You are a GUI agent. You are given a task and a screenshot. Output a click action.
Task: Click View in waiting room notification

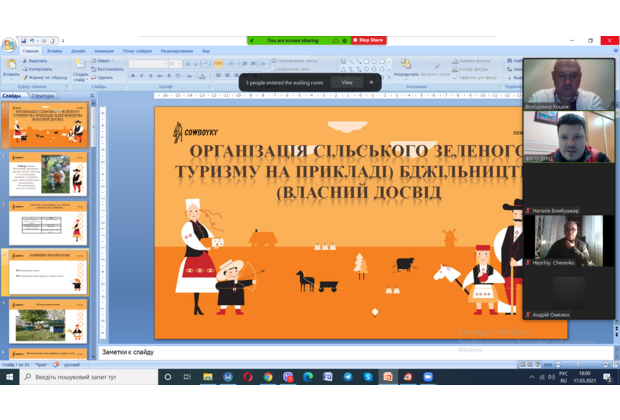click(347, 83)
